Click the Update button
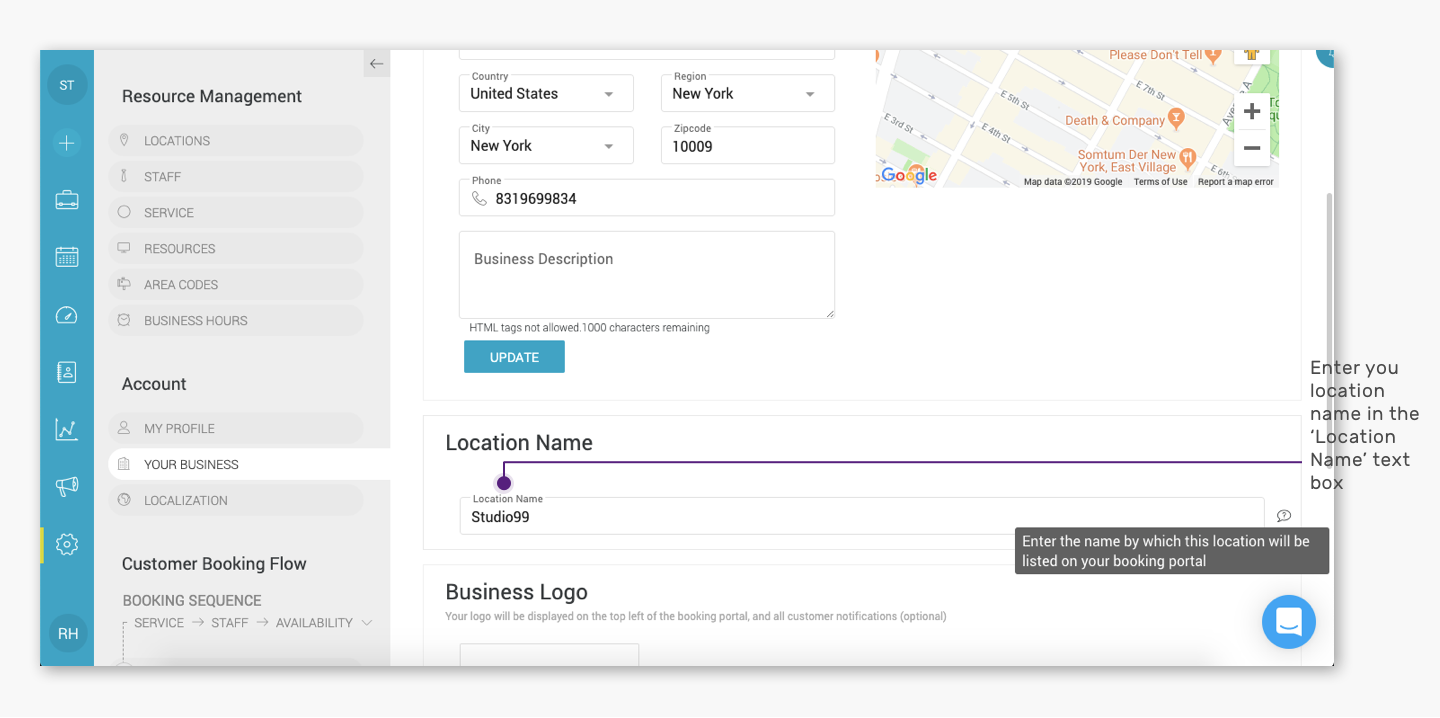 click(514, 357)
